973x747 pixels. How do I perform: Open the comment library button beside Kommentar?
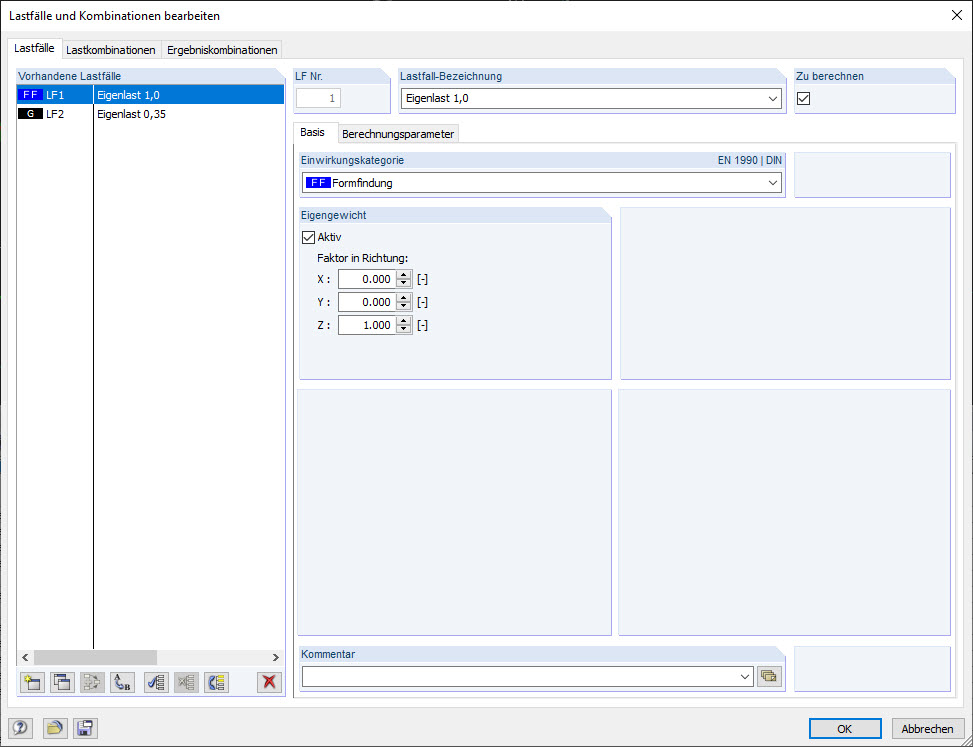(x=769, y=677)
